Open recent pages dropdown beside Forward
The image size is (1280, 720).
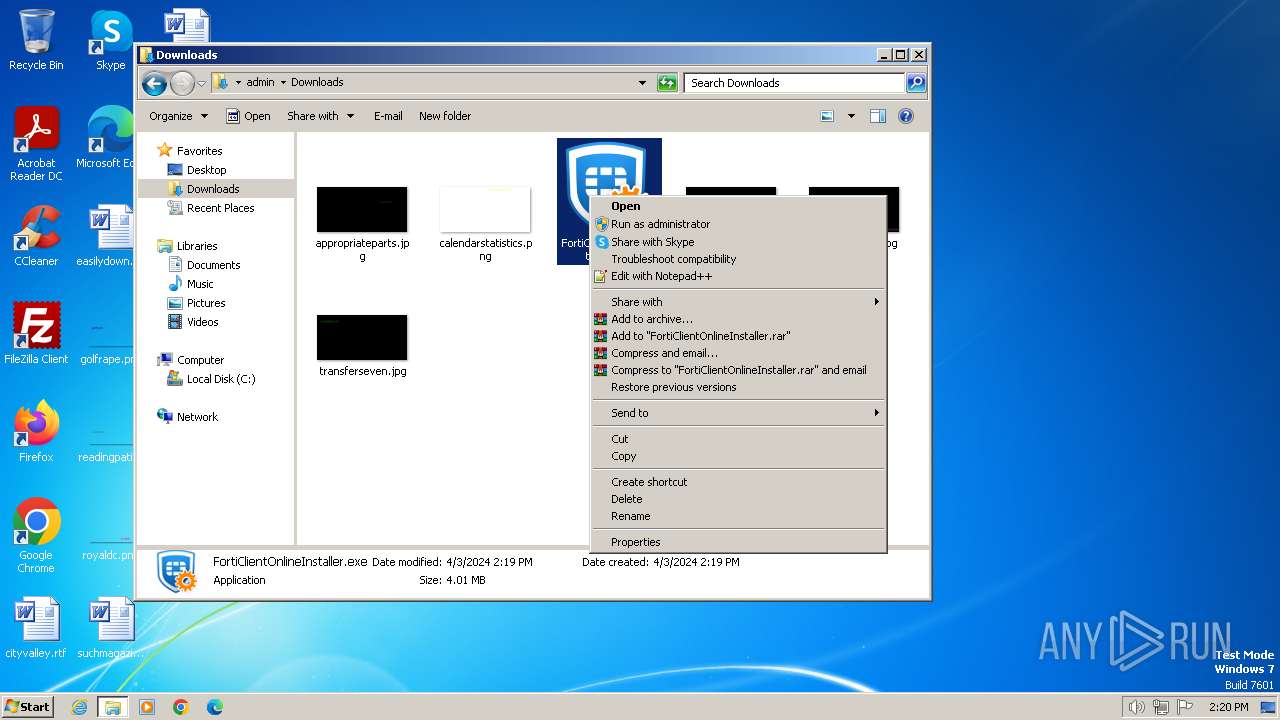click(x=202, y=83)
